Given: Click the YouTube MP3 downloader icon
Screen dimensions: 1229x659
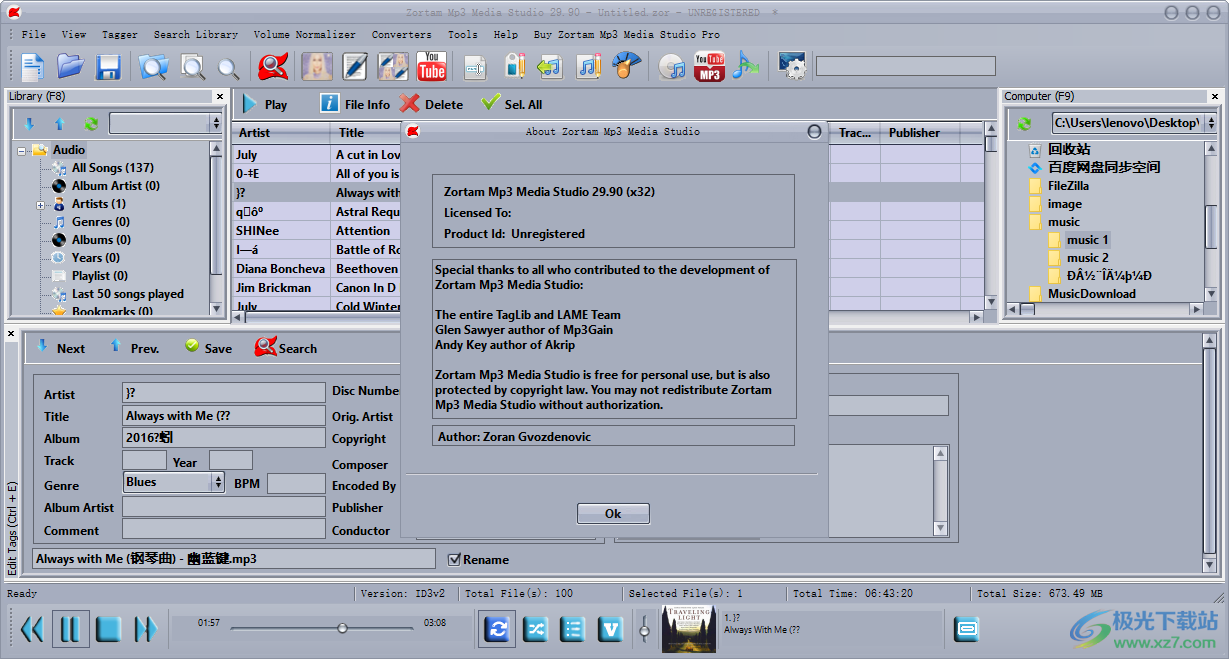Looking at the screenshot, I should coord(709,66).
